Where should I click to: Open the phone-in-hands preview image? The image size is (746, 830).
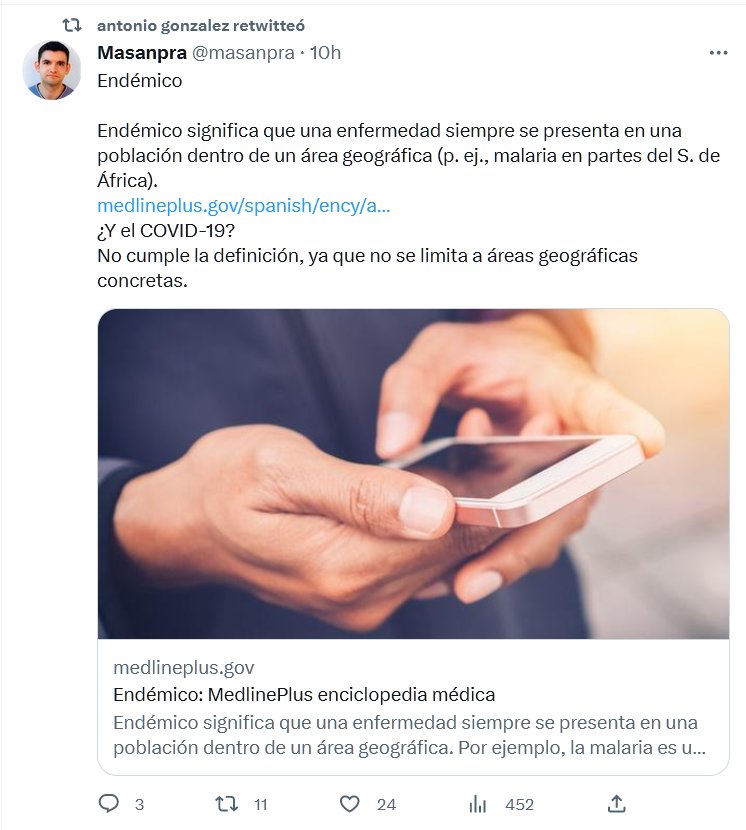pyautogui.click(x=413, y=474)
